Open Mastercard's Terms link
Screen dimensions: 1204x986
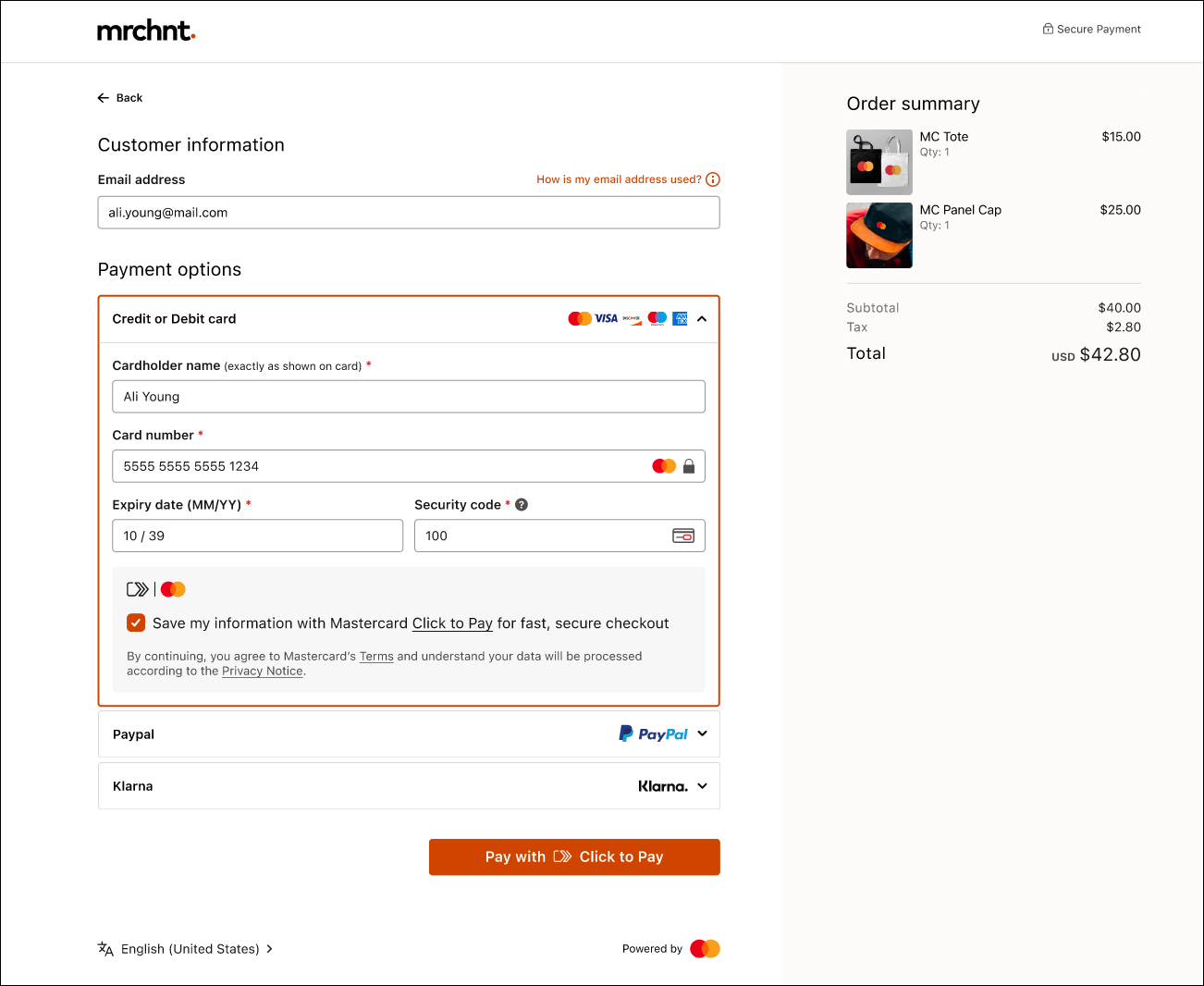[376, 656]
